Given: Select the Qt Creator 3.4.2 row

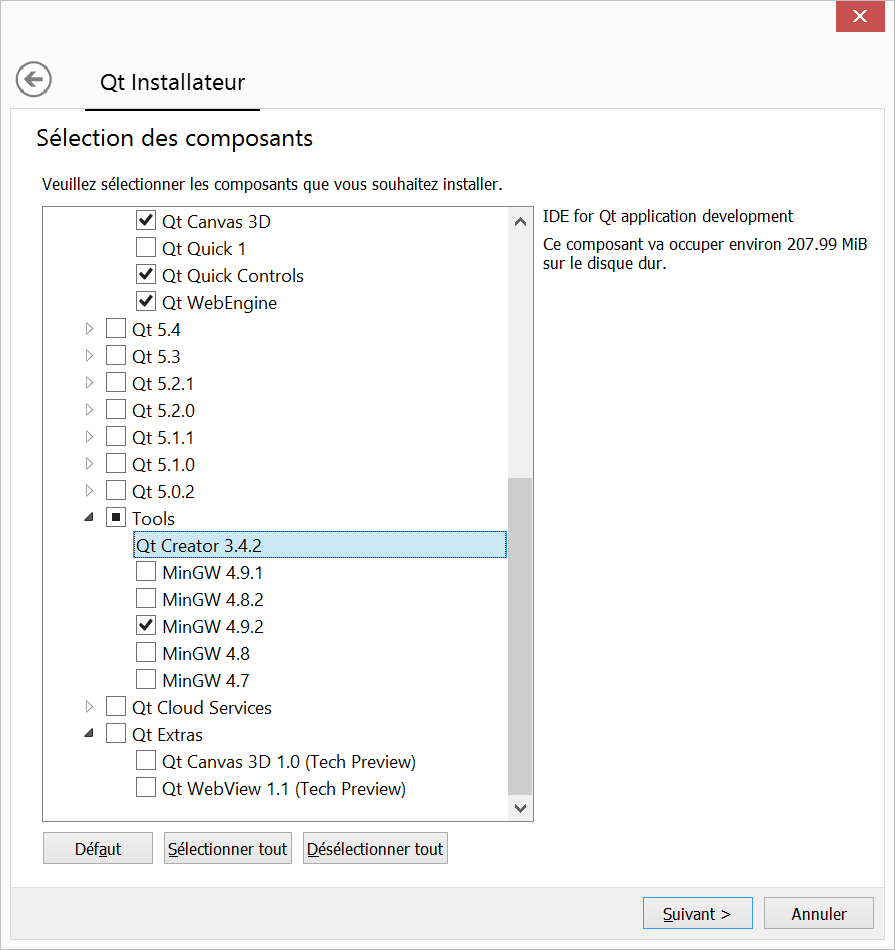Looking at the screenshot, I should [319, 545].
